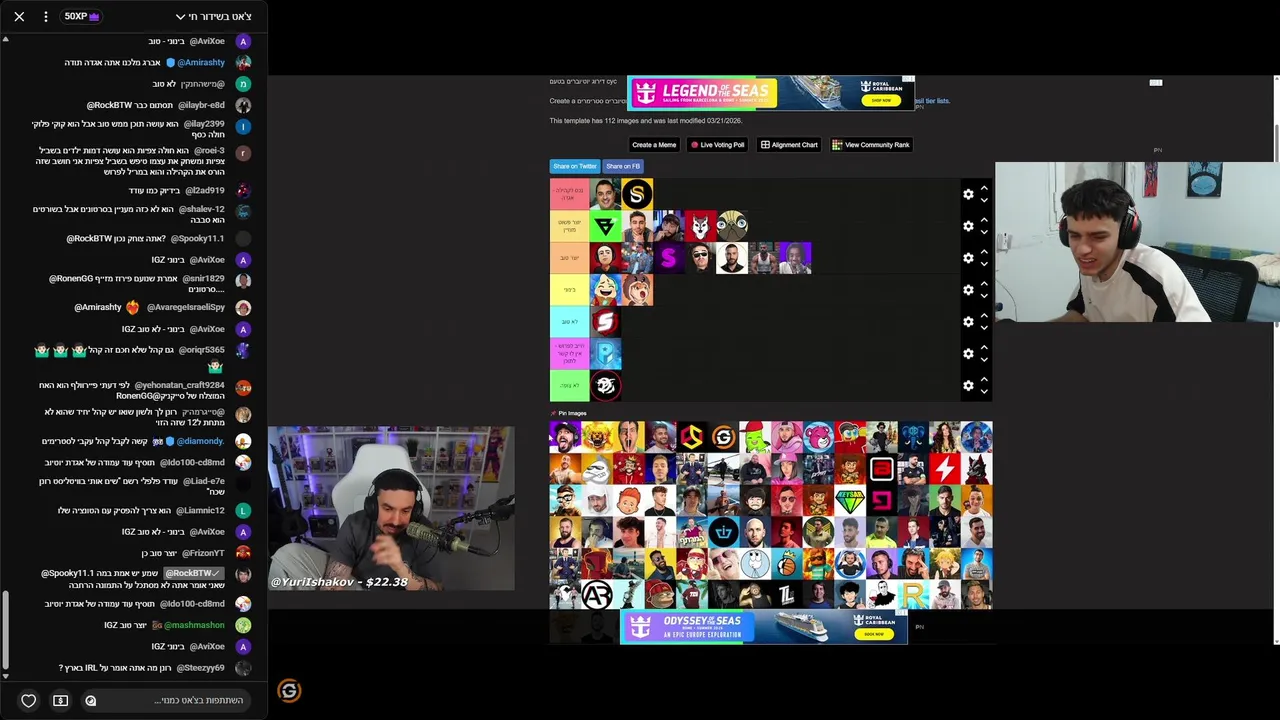Open settings gear for the pink tier row
This screenshot has height=720, width=1280.
pos(968,354)
